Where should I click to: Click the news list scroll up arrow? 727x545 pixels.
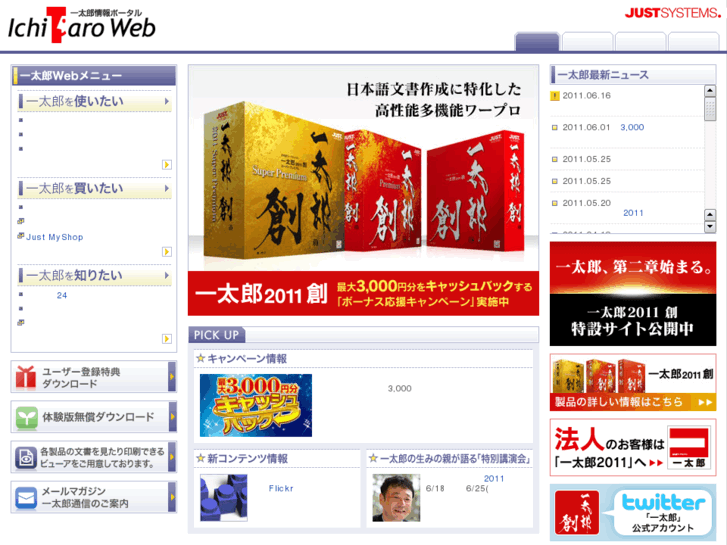point(710,91)
